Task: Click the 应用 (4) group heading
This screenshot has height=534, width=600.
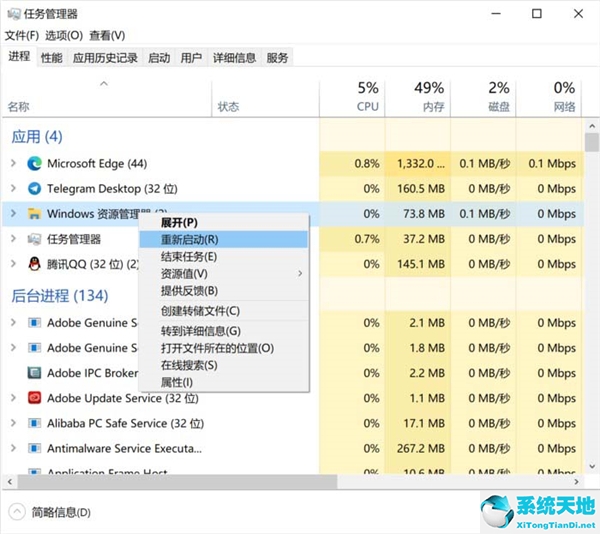Action: coord(37,137)
